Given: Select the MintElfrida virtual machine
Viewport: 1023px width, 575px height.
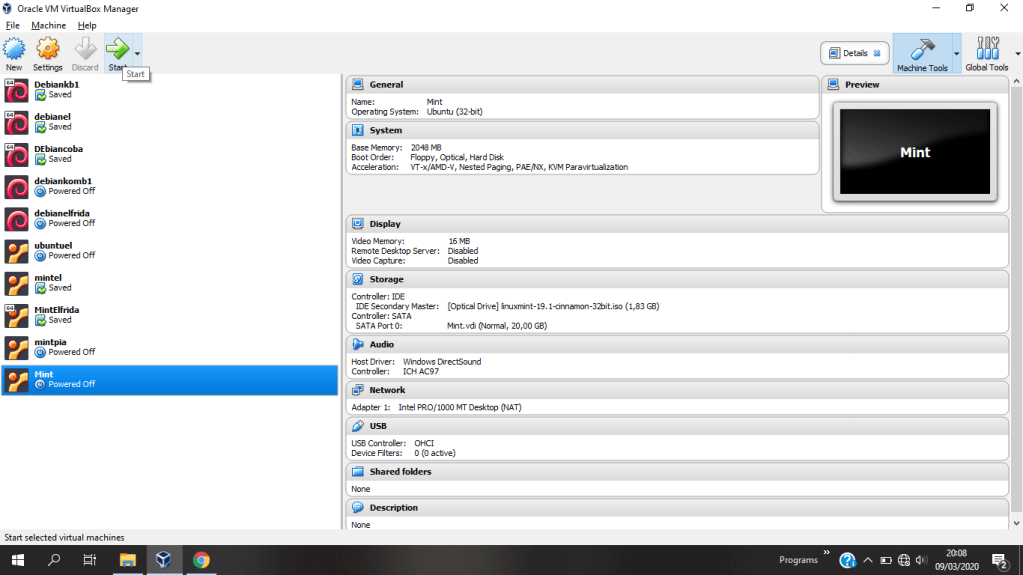Looking at the screenshot, I should (x=56, y=314).
